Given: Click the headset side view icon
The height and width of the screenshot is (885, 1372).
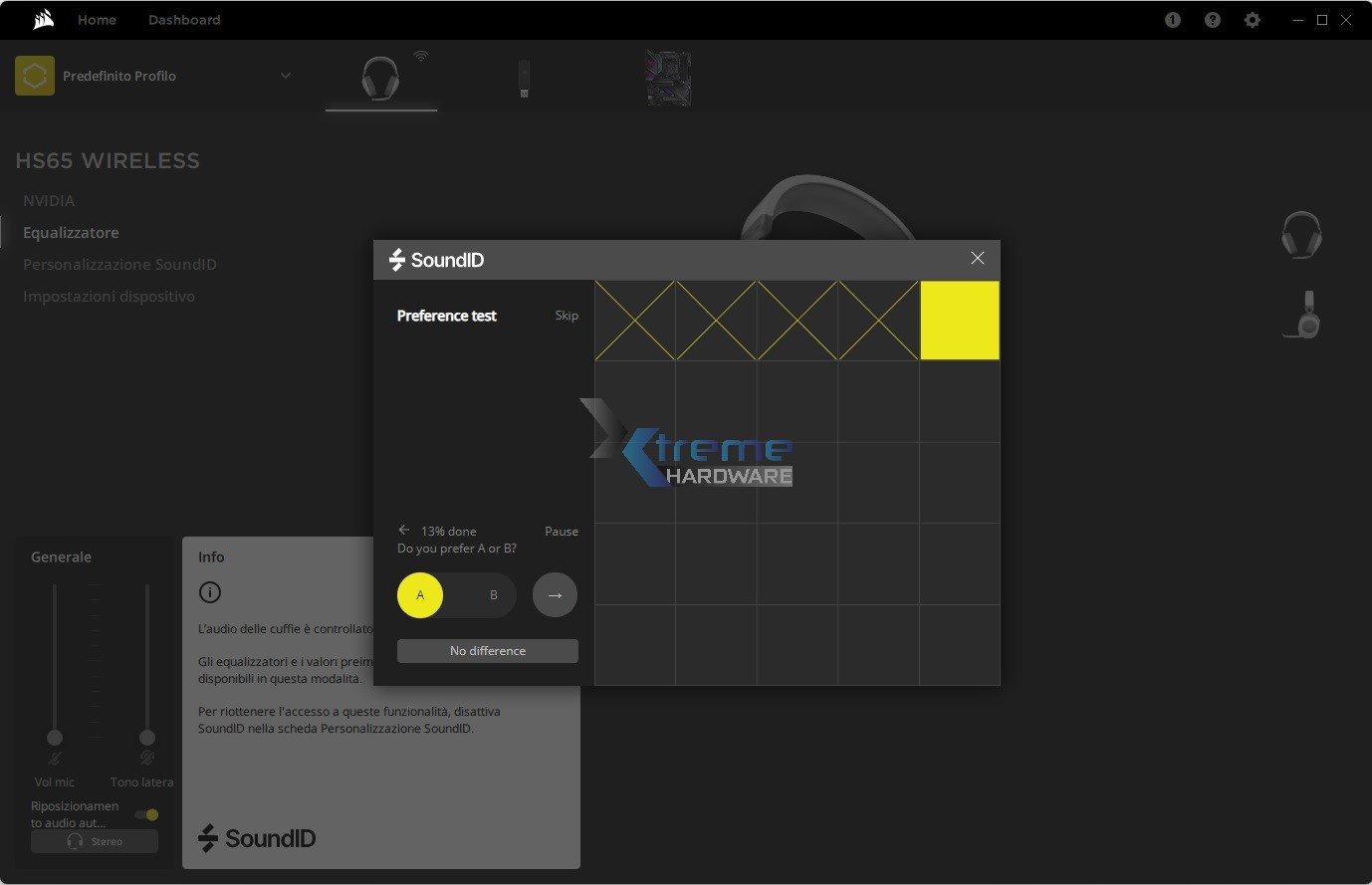Looking at the screenshot, I should tap(1302, 316).
